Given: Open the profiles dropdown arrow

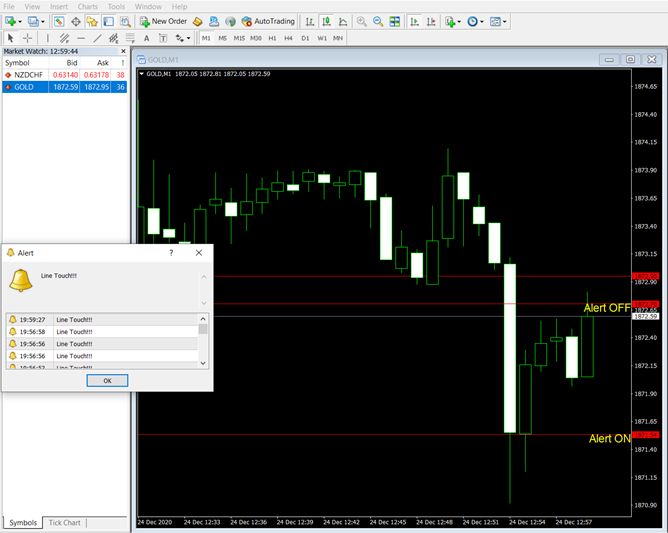Looking at the screenshot, I should pyautogui.click(x=44, y=21).
